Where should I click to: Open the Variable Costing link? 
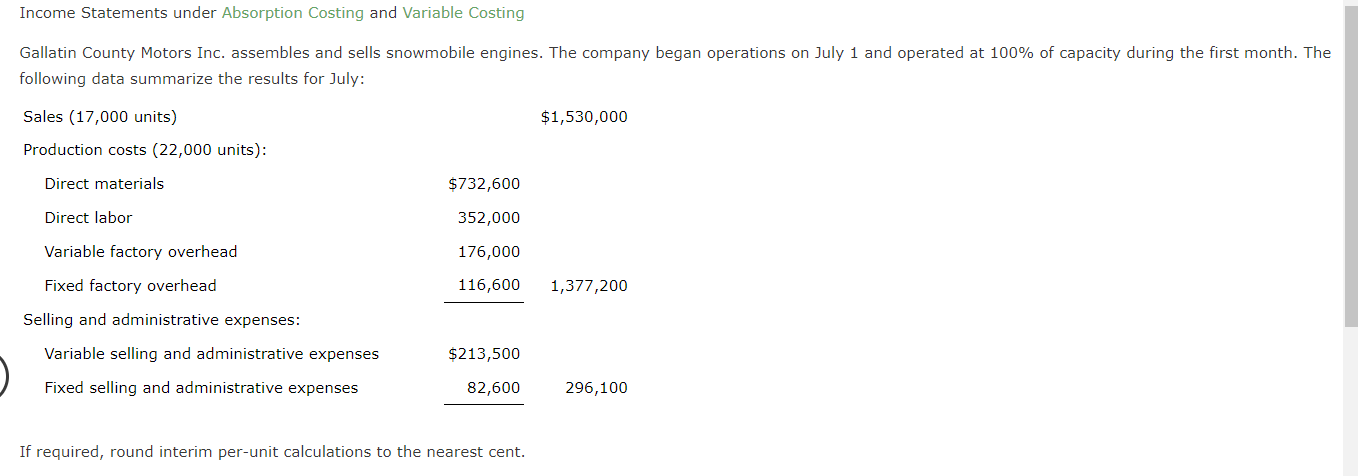[x=463, y=13]
